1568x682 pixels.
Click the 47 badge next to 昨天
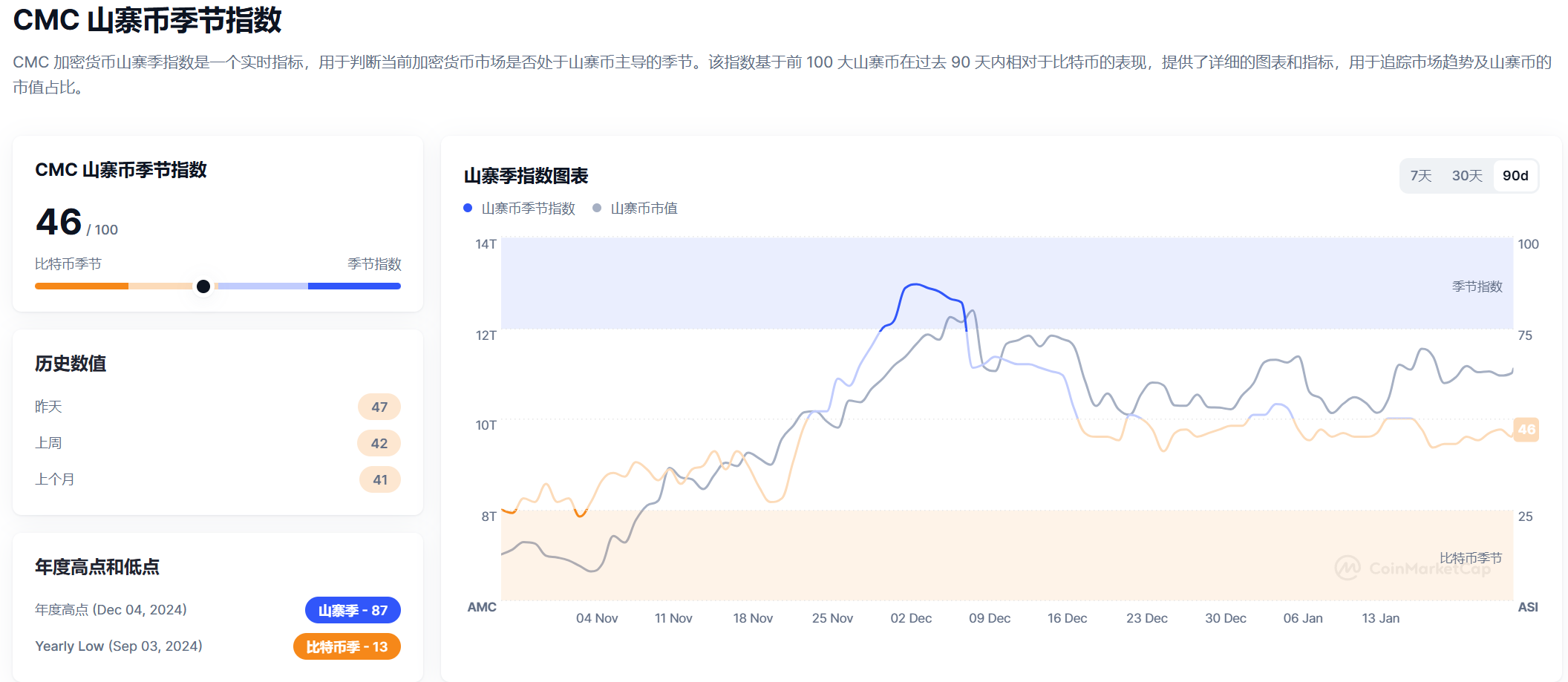[379, 406]
